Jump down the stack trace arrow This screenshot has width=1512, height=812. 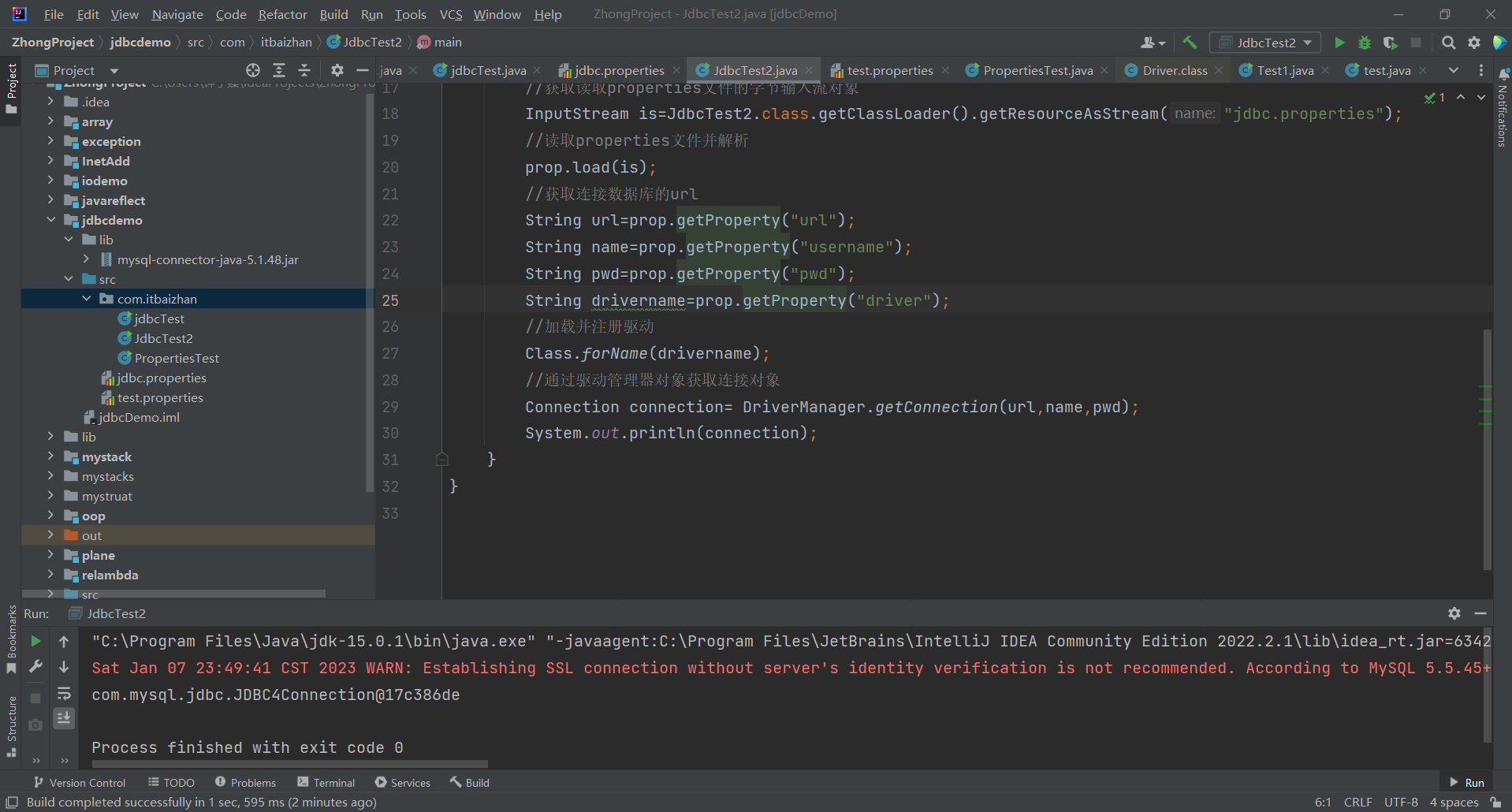[x=64, y=667]
